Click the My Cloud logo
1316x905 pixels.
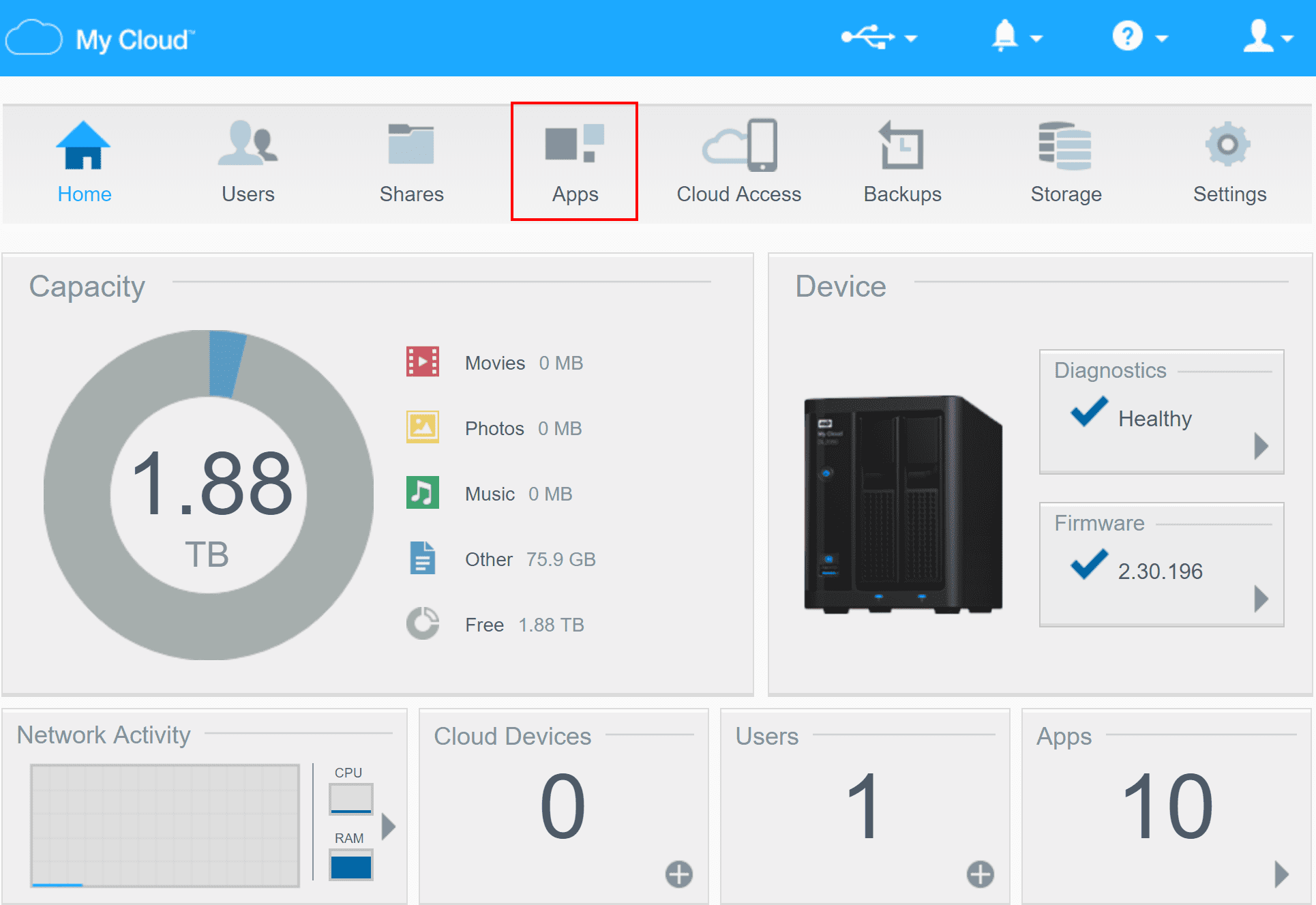pos(101,40)
